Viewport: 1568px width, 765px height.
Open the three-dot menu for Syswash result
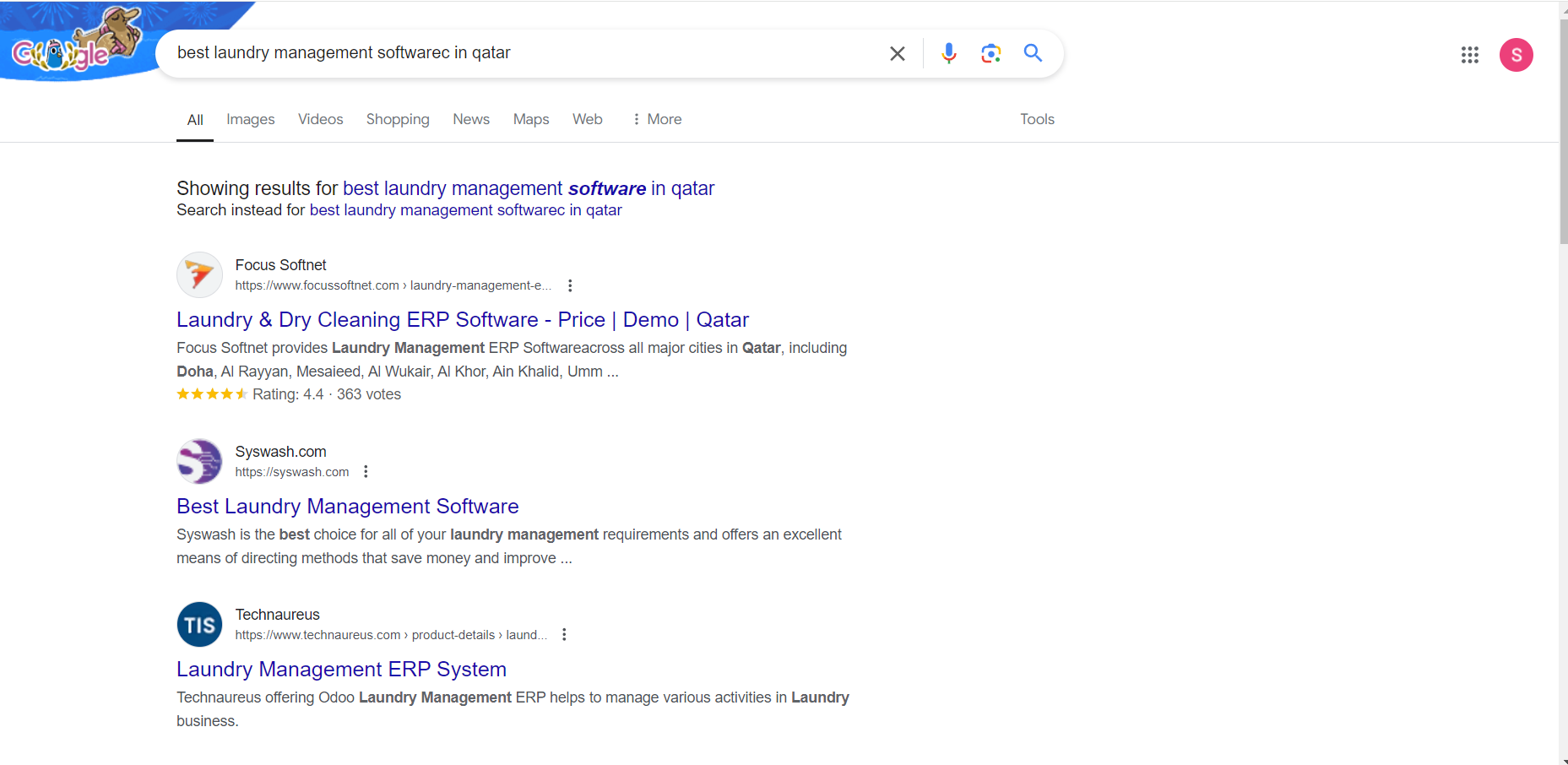(366, 471)
